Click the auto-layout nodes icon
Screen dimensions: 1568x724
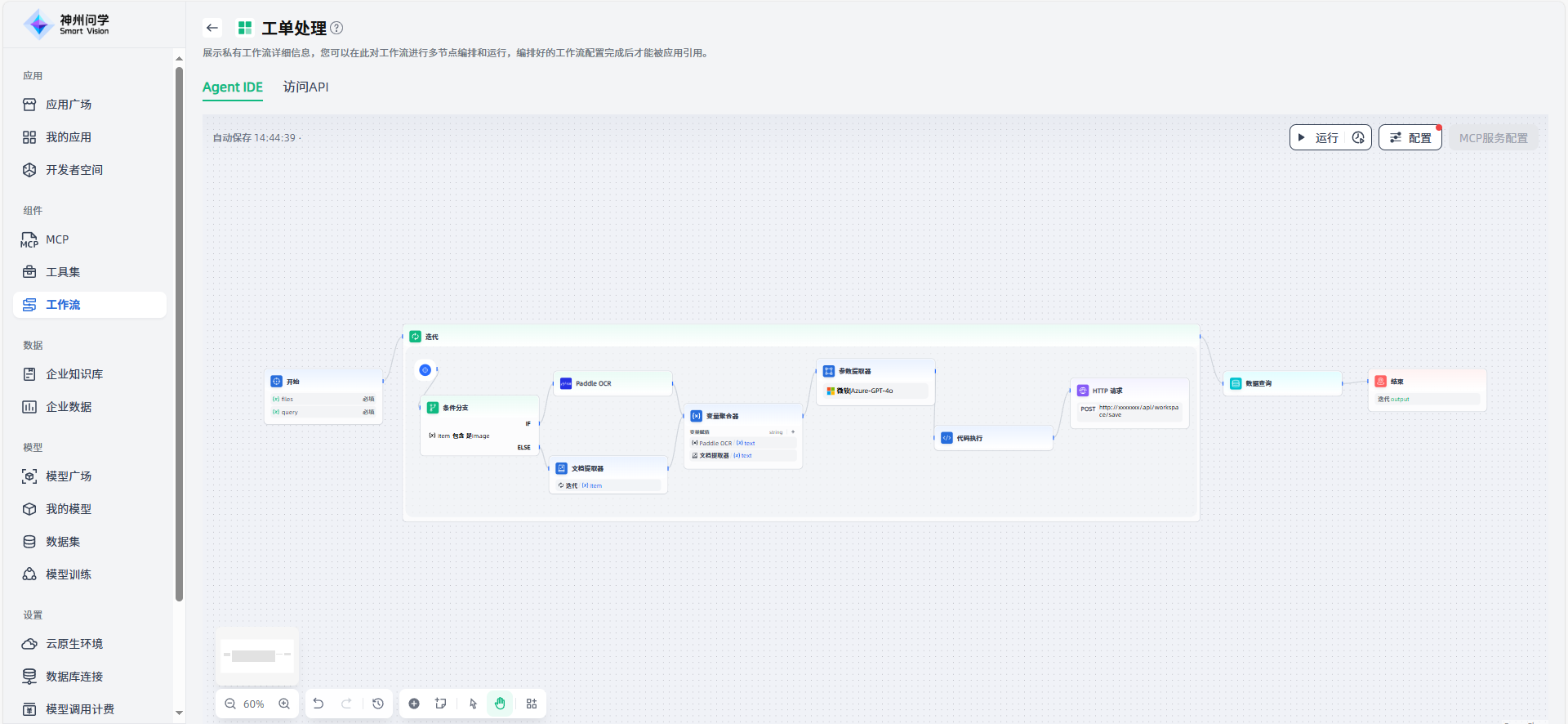click(532, 704)
